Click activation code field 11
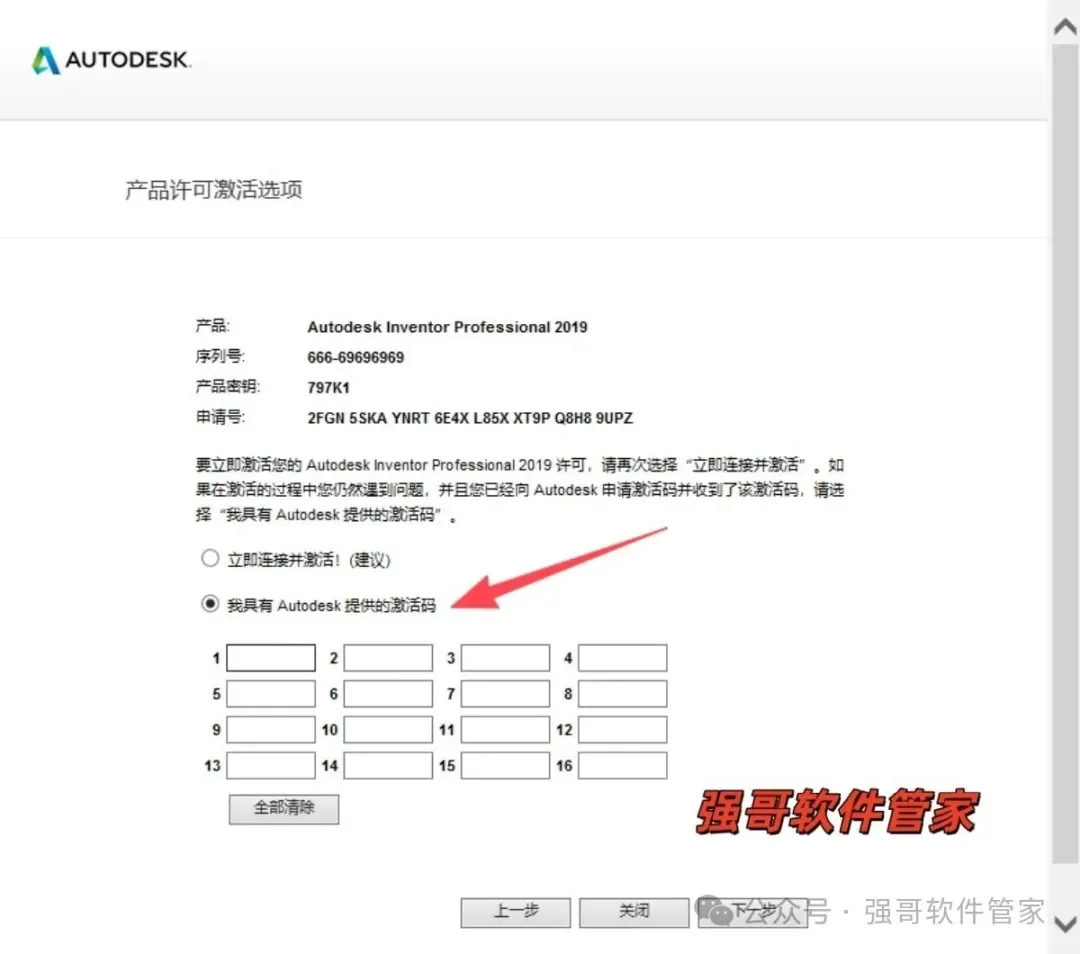Viewport: 1080px width, 954px height. (x=505, y=729)
